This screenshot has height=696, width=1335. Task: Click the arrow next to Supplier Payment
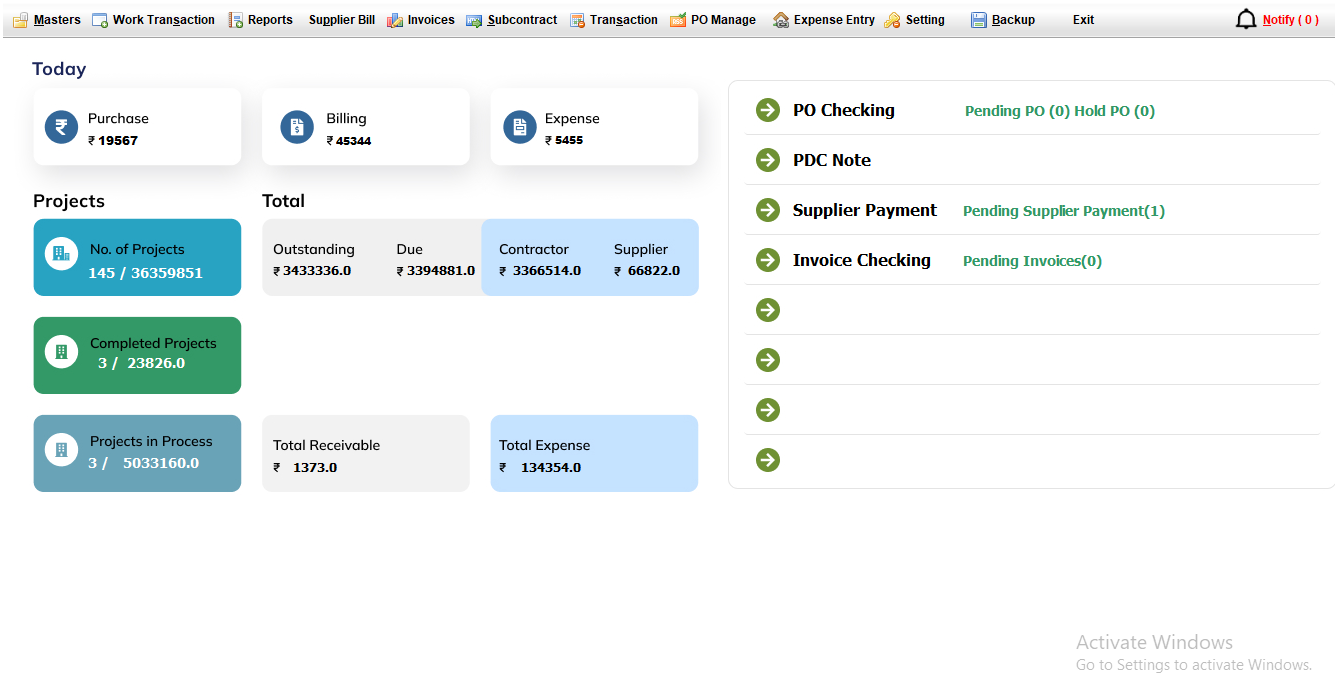(768, 210)
